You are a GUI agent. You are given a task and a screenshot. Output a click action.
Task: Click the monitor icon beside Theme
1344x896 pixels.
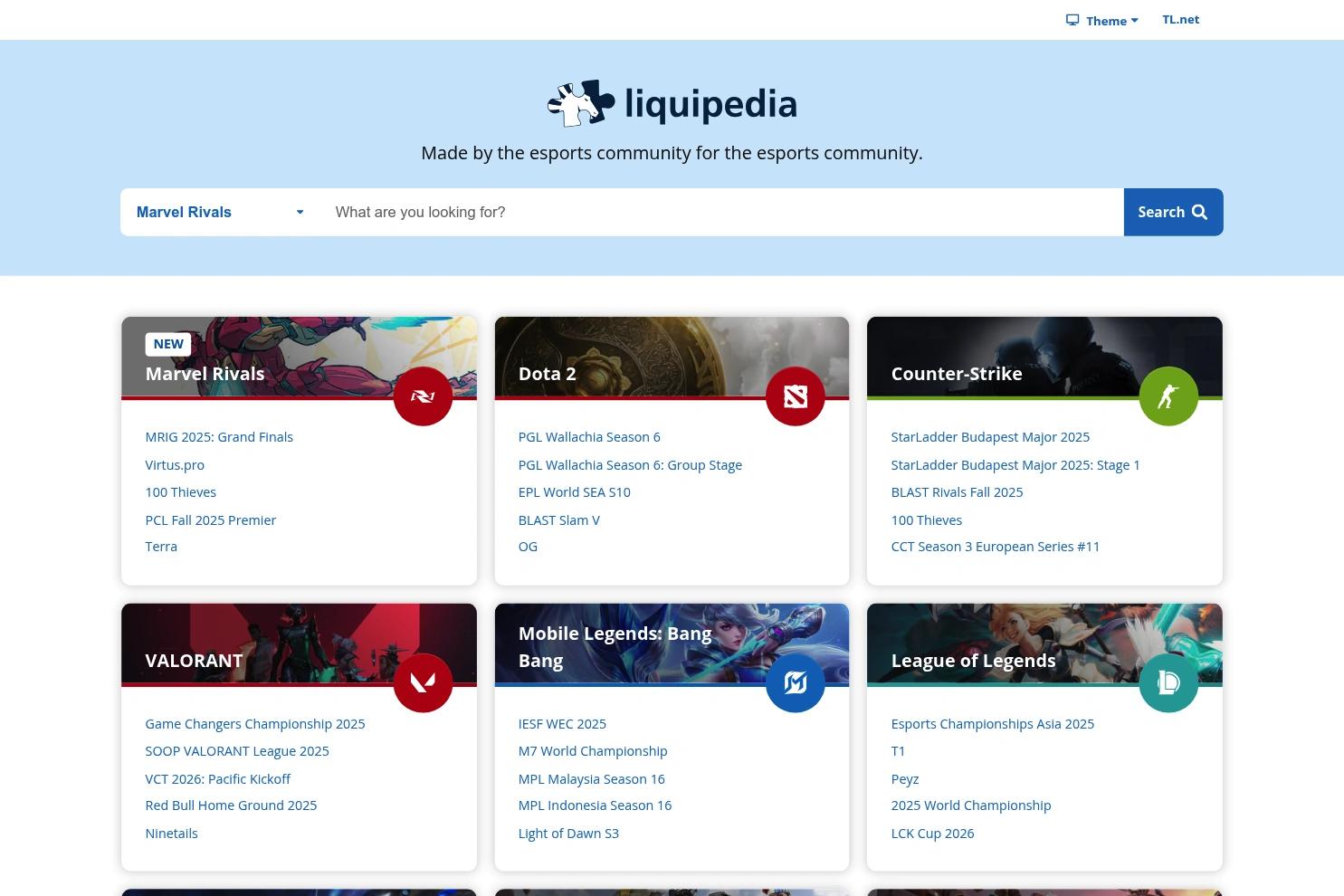click(x=1072, y=19)
